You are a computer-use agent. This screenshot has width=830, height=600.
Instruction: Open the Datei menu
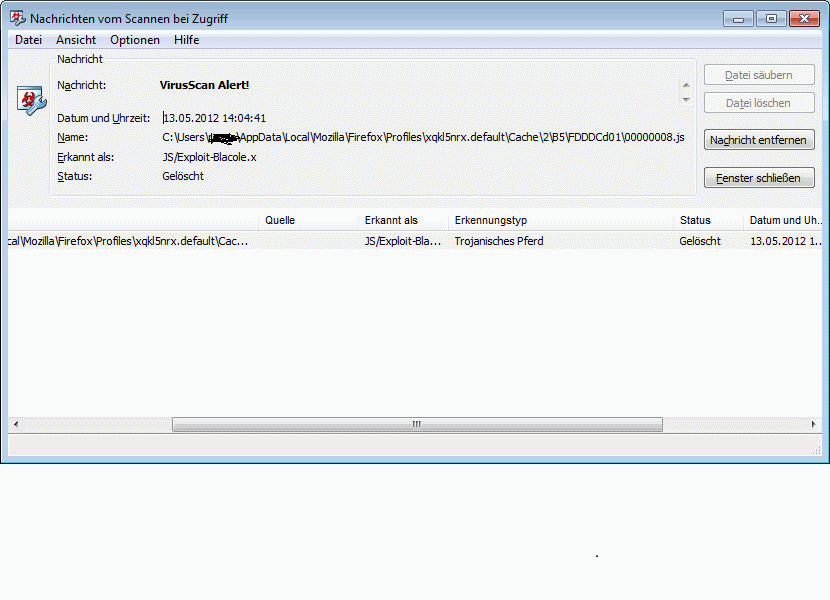pyautogui.click(x=28, y=40)
